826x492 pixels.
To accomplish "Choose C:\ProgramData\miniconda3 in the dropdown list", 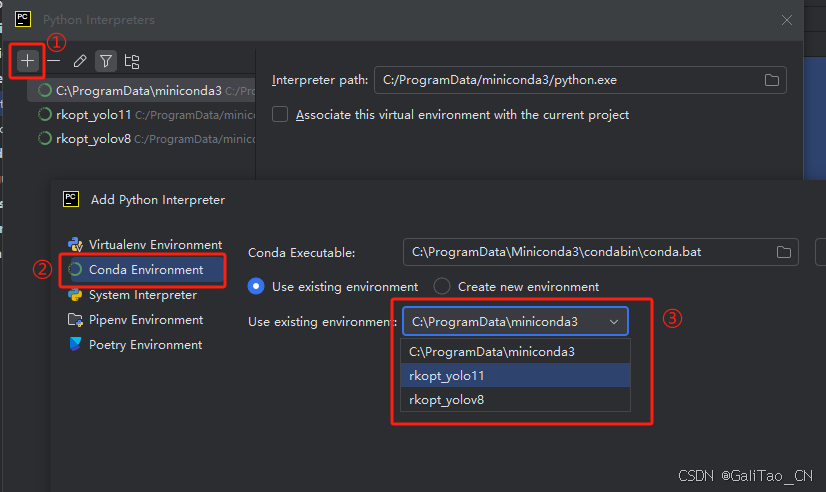I will point(515,351).
